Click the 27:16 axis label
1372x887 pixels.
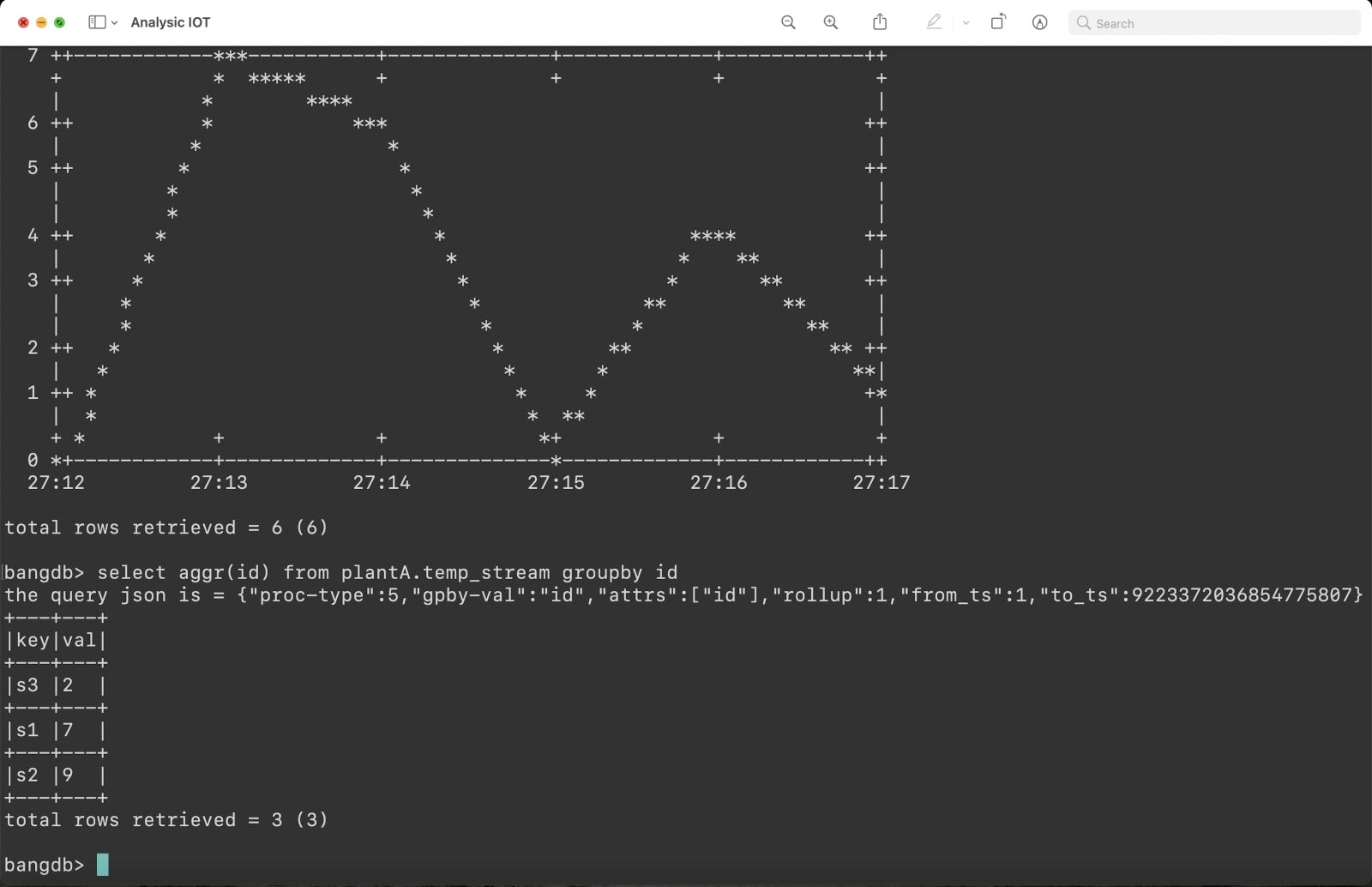[x=719, y=483]
